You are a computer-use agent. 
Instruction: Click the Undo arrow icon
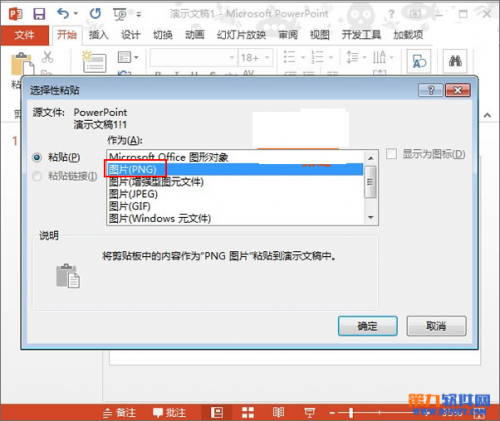(x=63, y=14)
